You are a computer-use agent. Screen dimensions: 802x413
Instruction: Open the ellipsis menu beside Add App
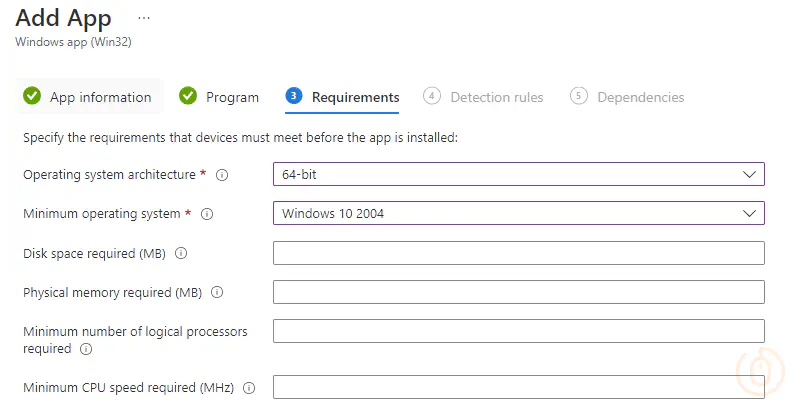[144, 18]
